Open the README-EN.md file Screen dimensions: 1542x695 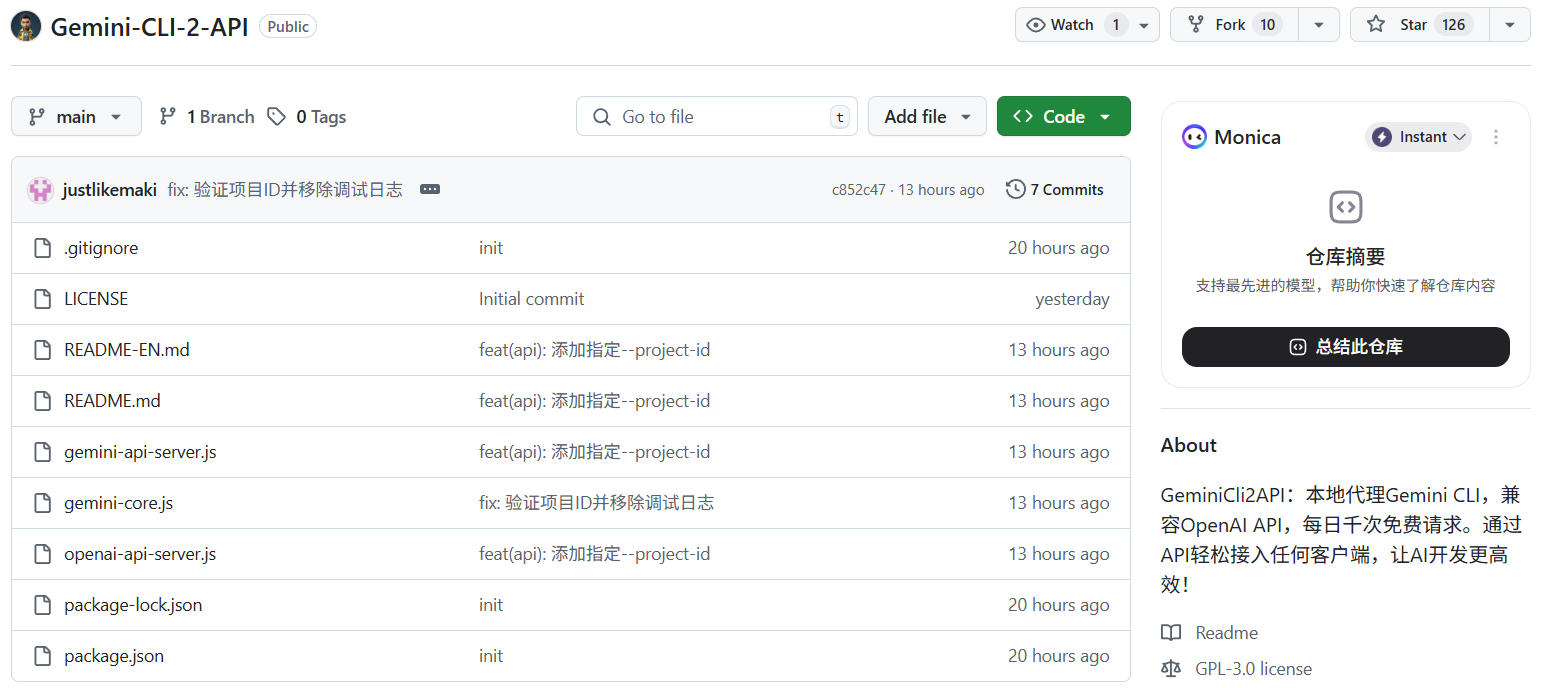click(127, 350)
